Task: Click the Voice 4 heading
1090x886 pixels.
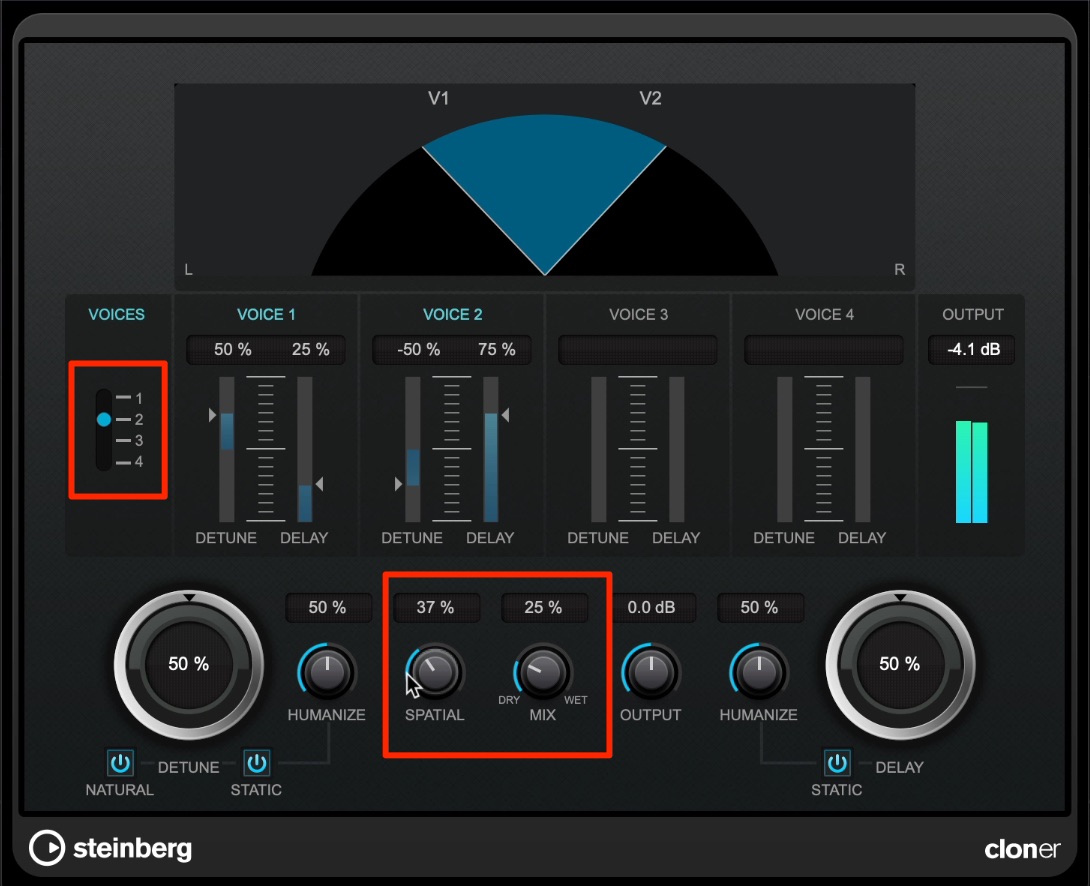Action: click(x=824, y=315)
